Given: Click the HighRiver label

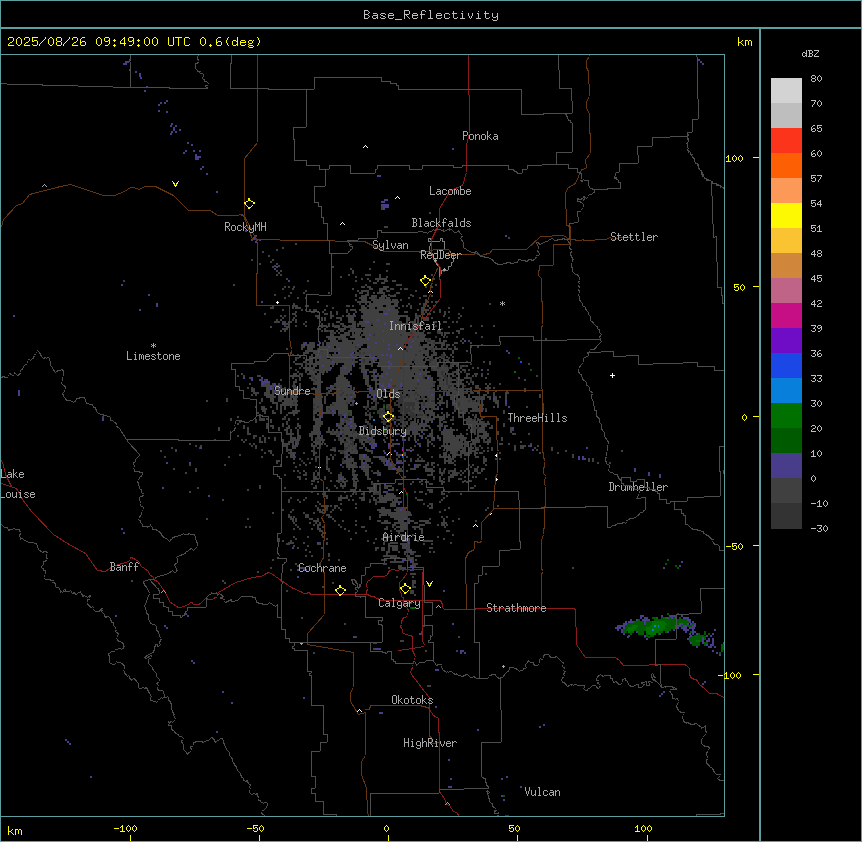Looking at the screenshot, I should coord(430,743).
